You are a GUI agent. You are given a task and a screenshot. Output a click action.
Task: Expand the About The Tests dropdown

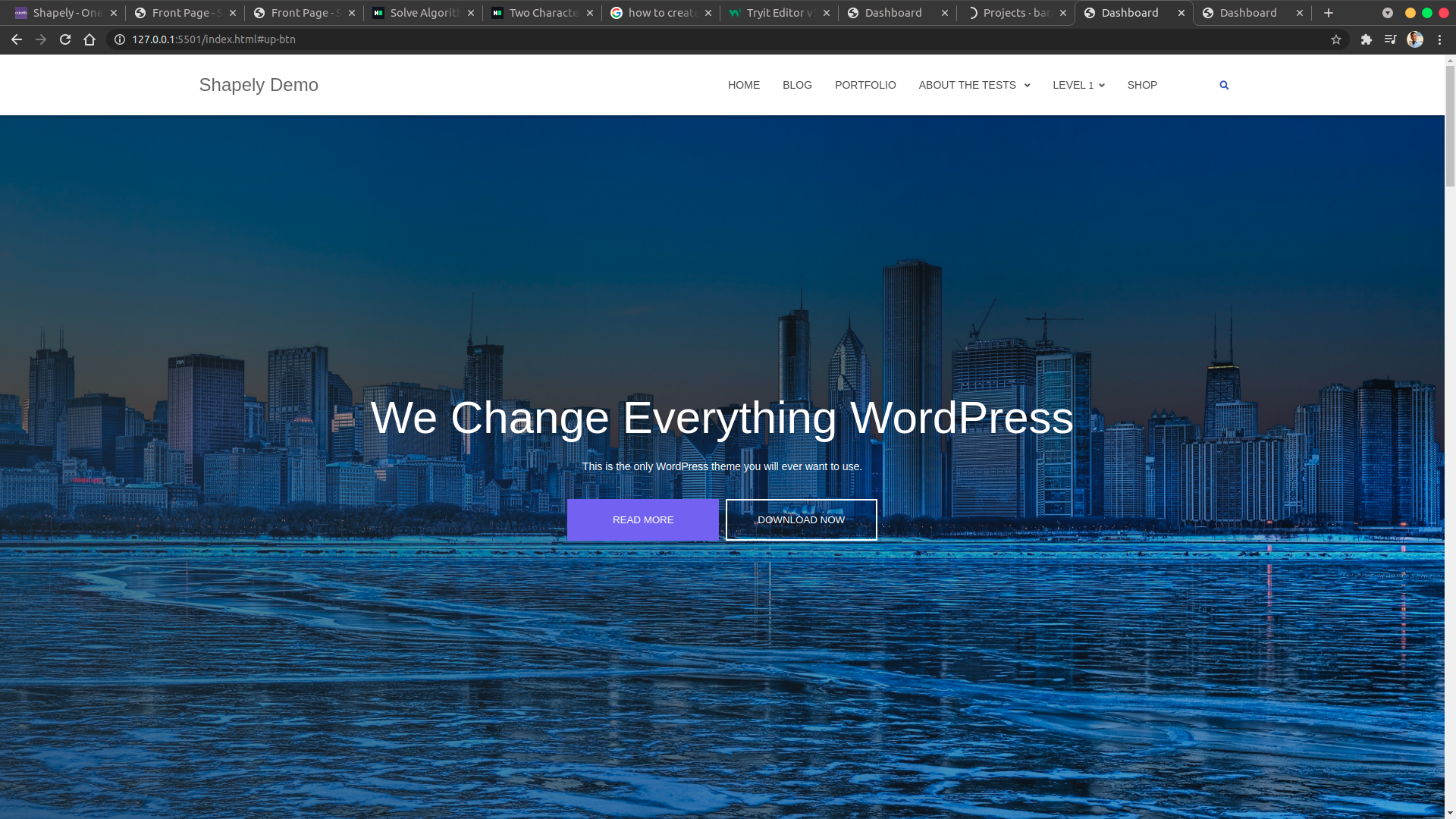click(974, 85)
